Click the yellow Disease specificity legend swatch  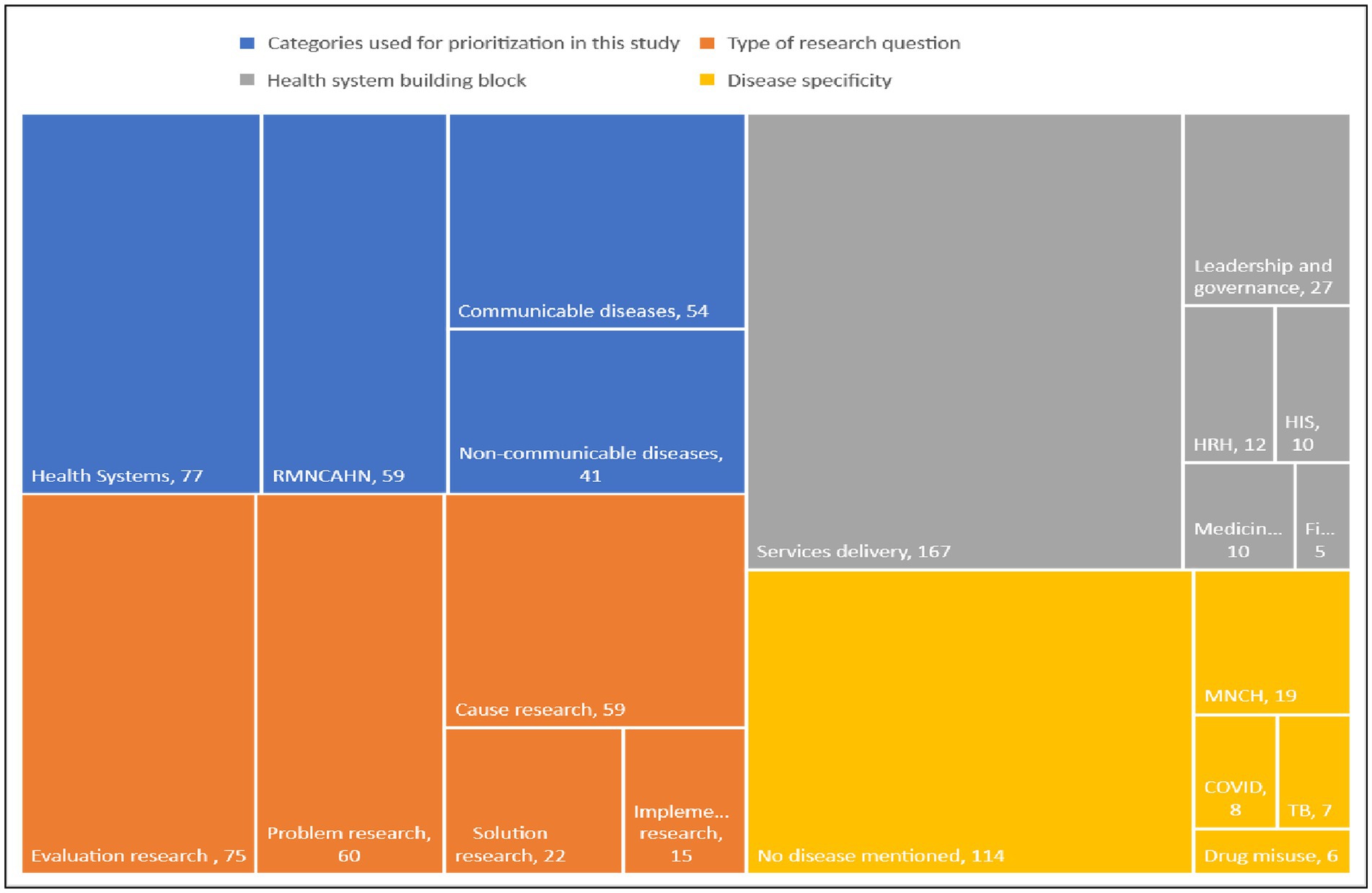point(707,80)
